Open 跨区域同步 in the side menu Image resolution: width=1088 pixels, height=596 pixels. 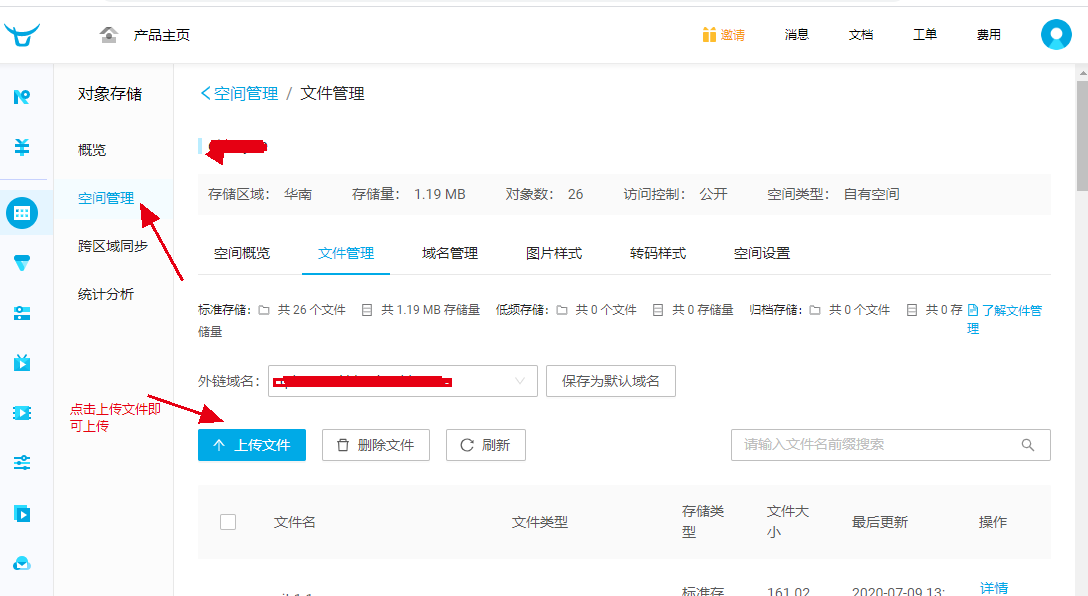(x=112, y=246)
